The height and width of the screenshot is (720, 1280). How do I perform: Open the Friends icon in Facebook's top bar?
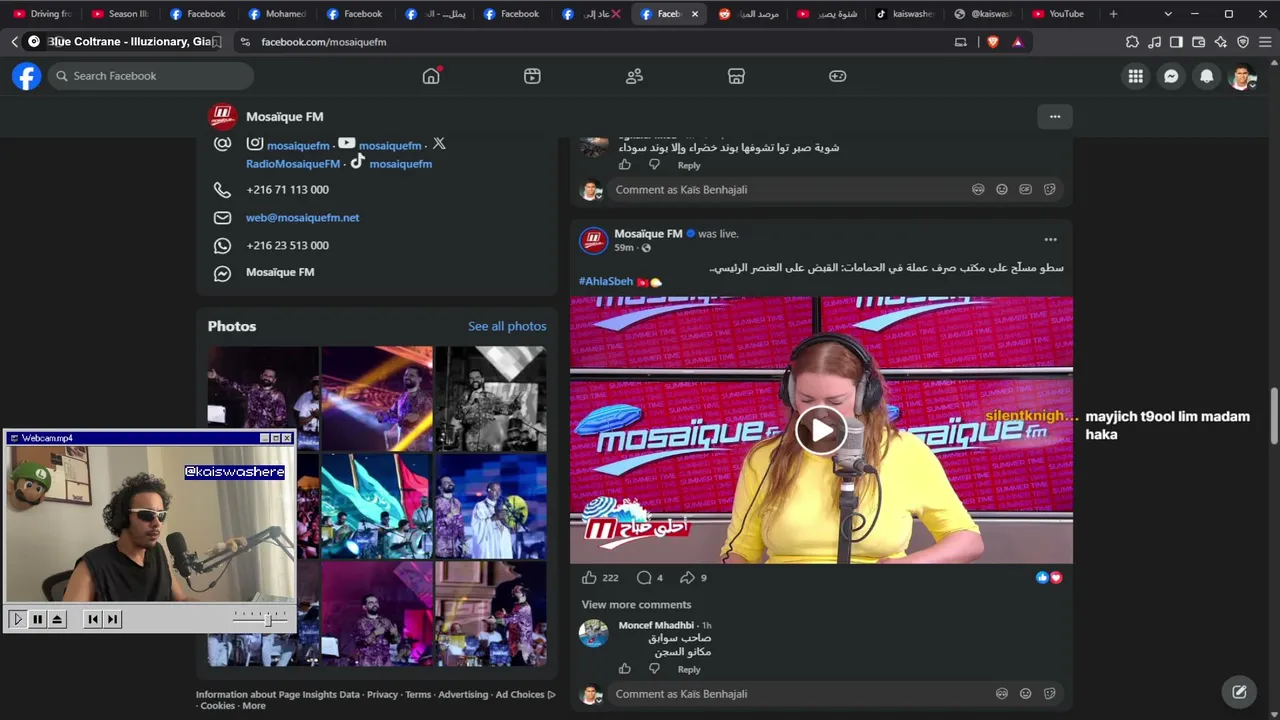click(x=634, y=76)
